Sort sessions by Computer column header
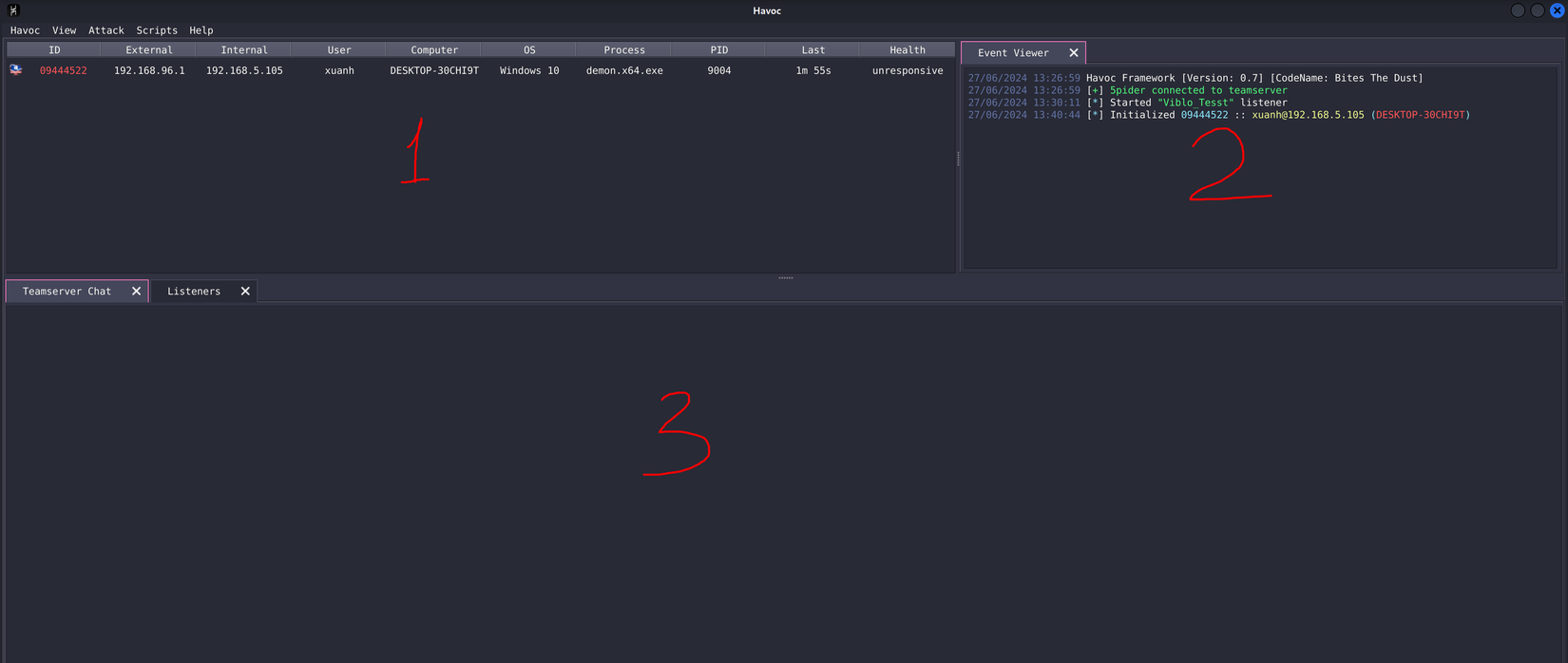 click(x=434, y=49)
